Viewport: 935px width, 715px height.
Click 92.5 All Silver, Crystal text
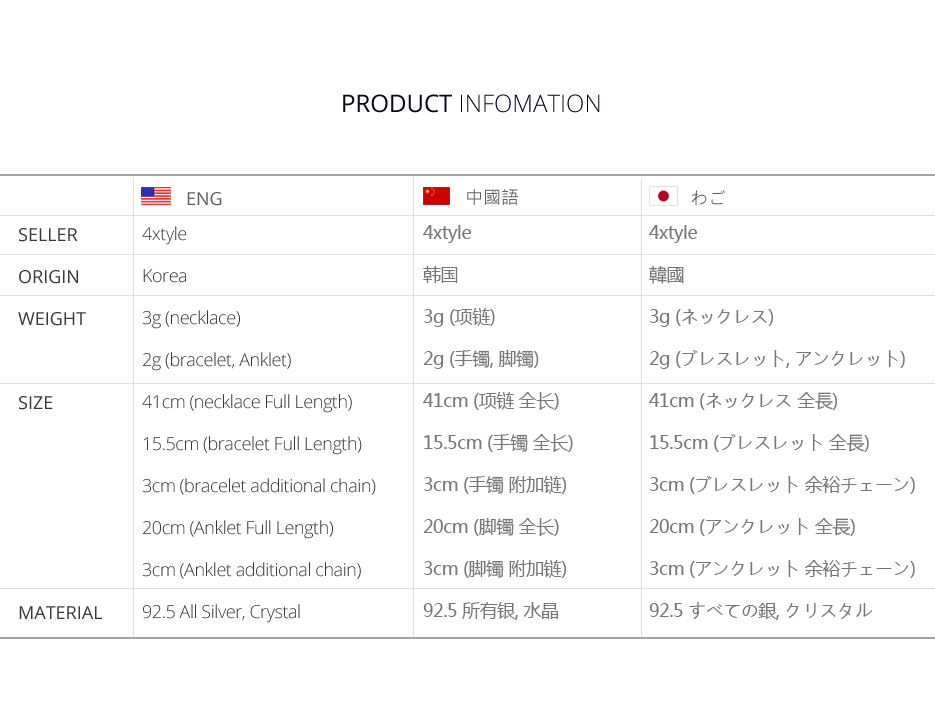click(x=221, y=612)
